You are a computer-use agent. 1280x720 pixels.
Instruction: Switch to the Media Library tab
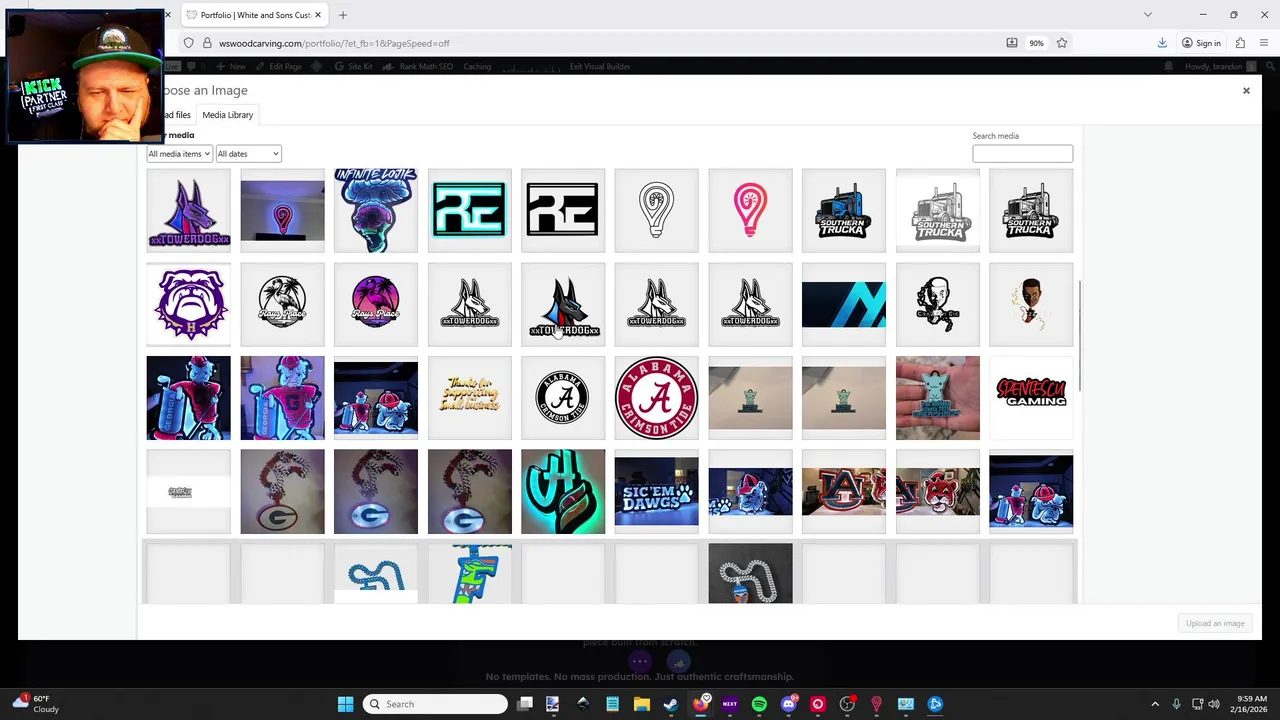227,115
